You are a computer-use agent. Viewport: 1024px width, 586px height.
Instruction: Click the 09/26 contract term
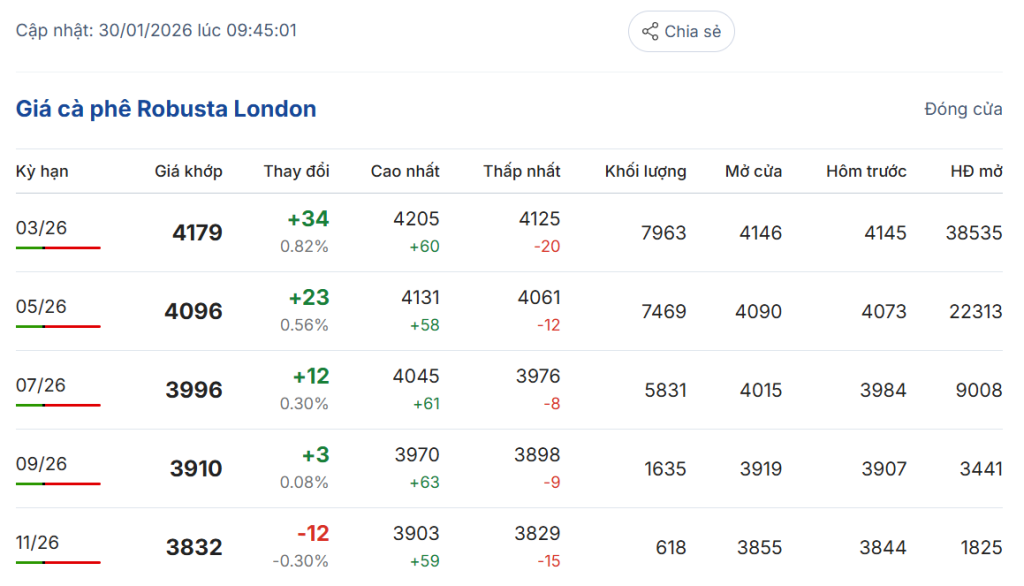(41, 464)
